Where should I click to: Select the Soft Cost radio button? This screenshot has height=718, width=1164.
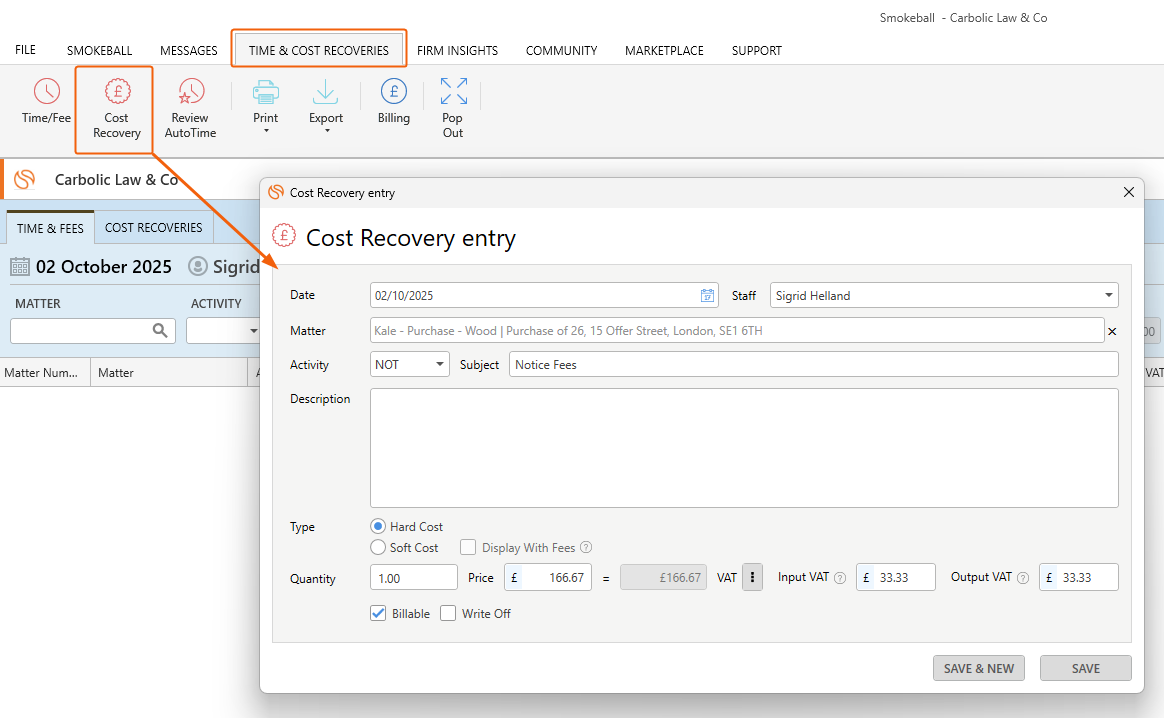[378, 547]
